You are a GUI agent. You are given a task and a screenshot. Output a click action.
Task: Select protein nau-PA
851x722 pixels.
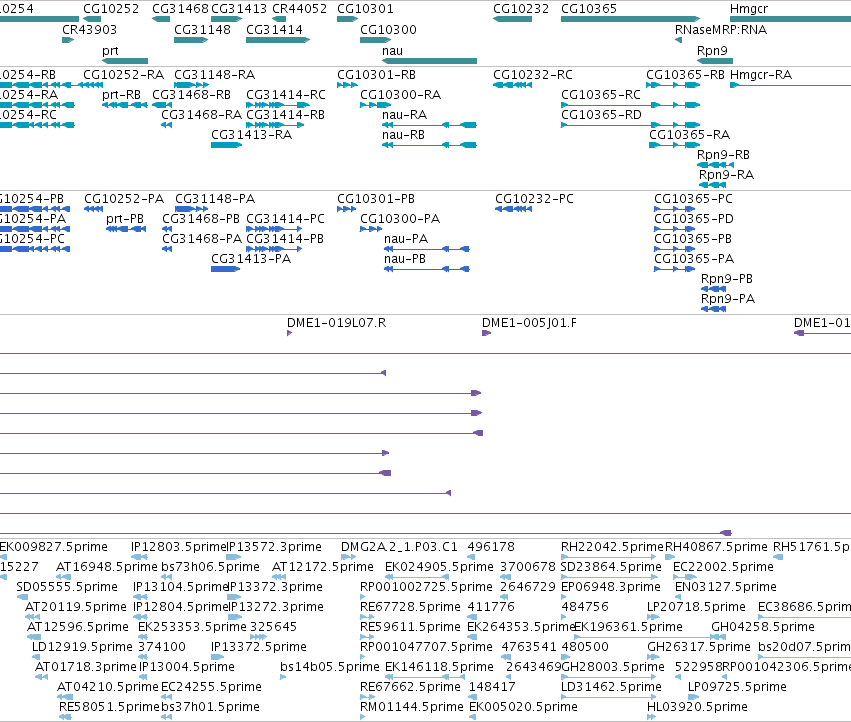427,249
